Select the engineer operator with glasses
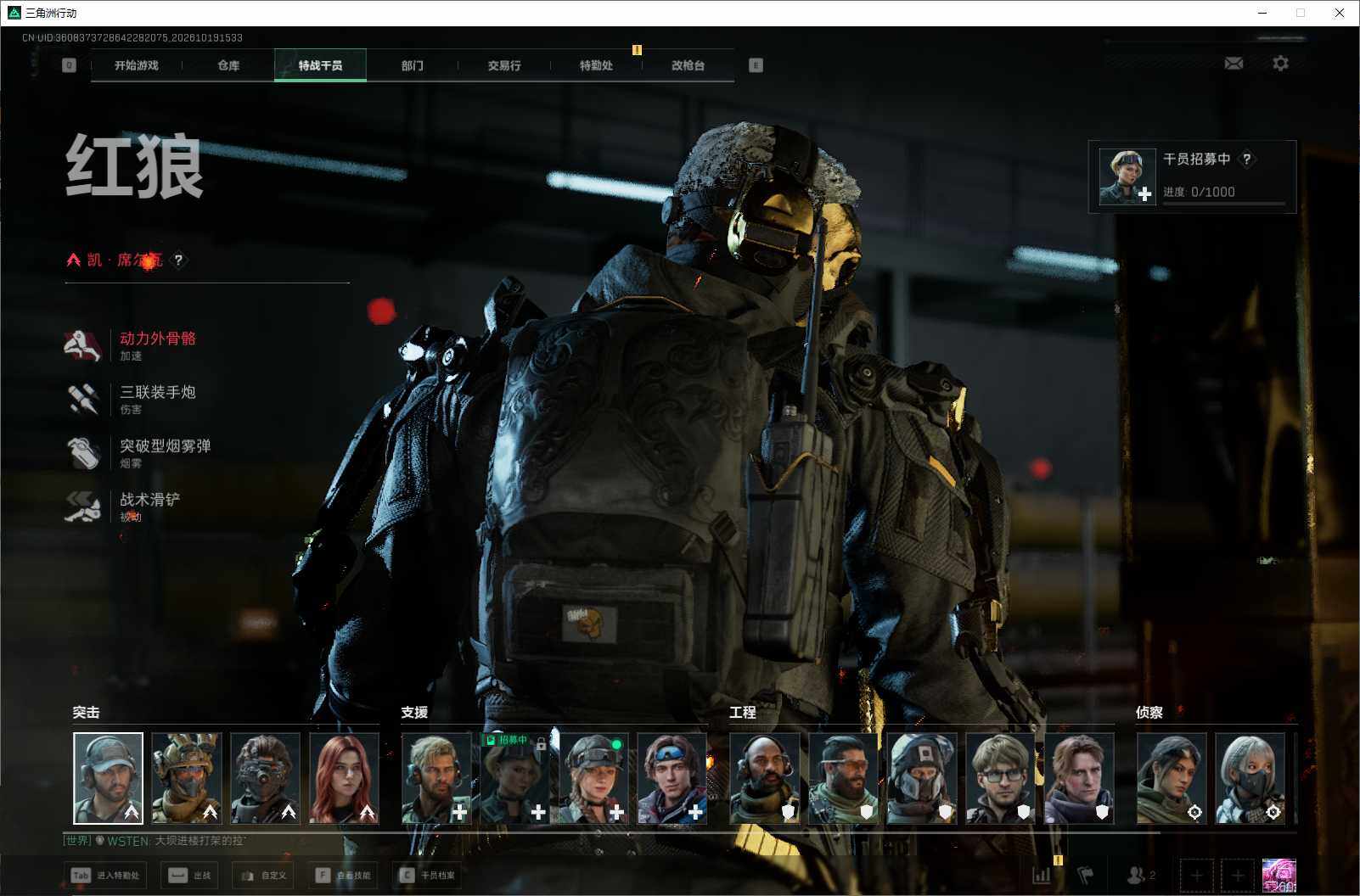Screen dimensions: 1360x896 [1000, 778]
